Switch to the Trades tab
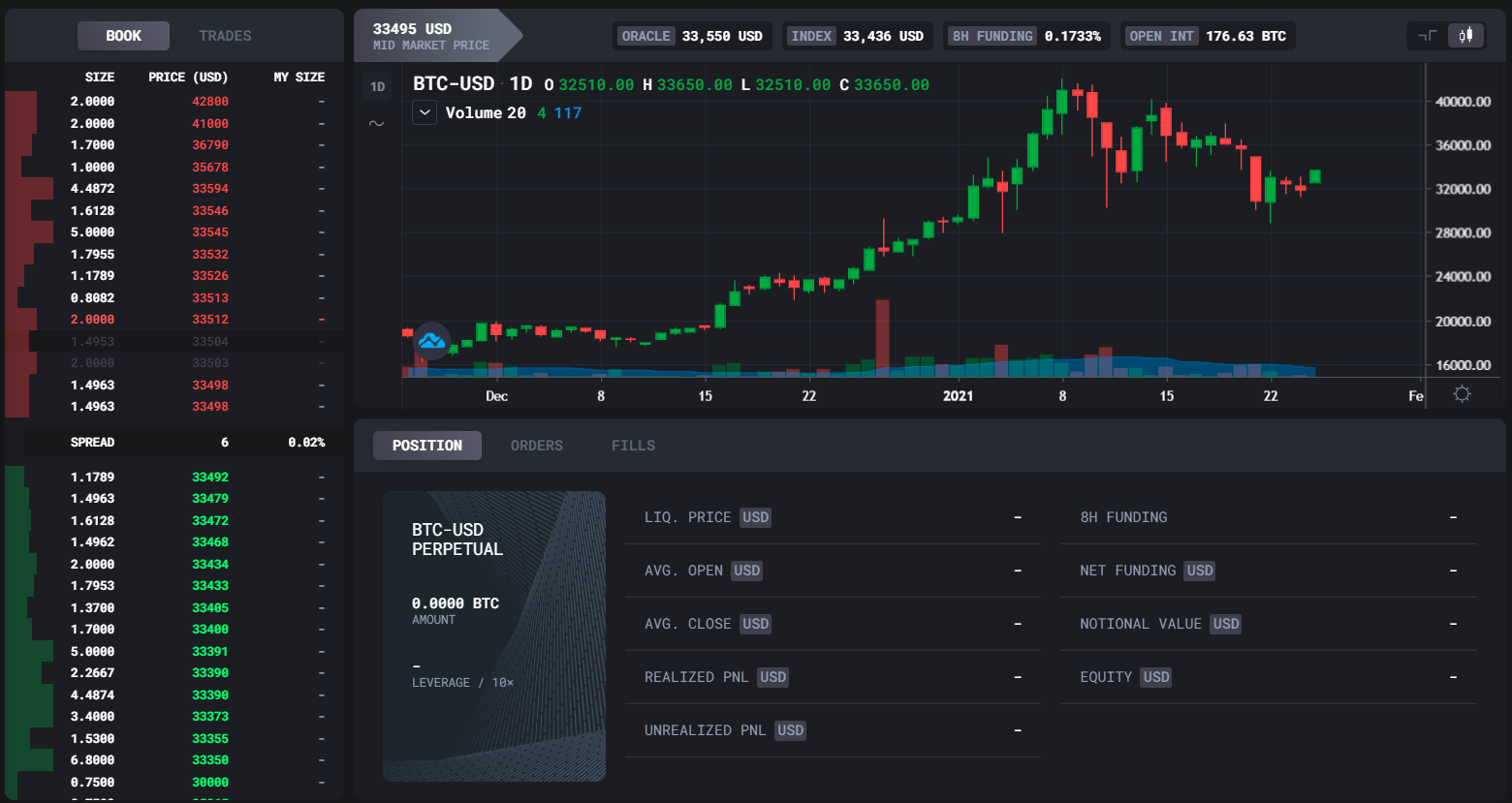 click(x=225, y=36)
